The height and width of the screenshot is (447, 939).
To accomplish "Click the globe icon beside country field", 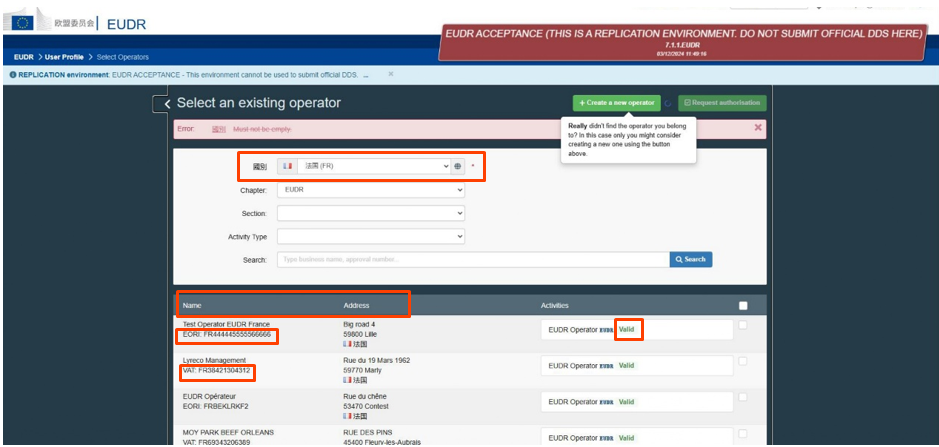I will pyautogui.click(x=457, y=166).
